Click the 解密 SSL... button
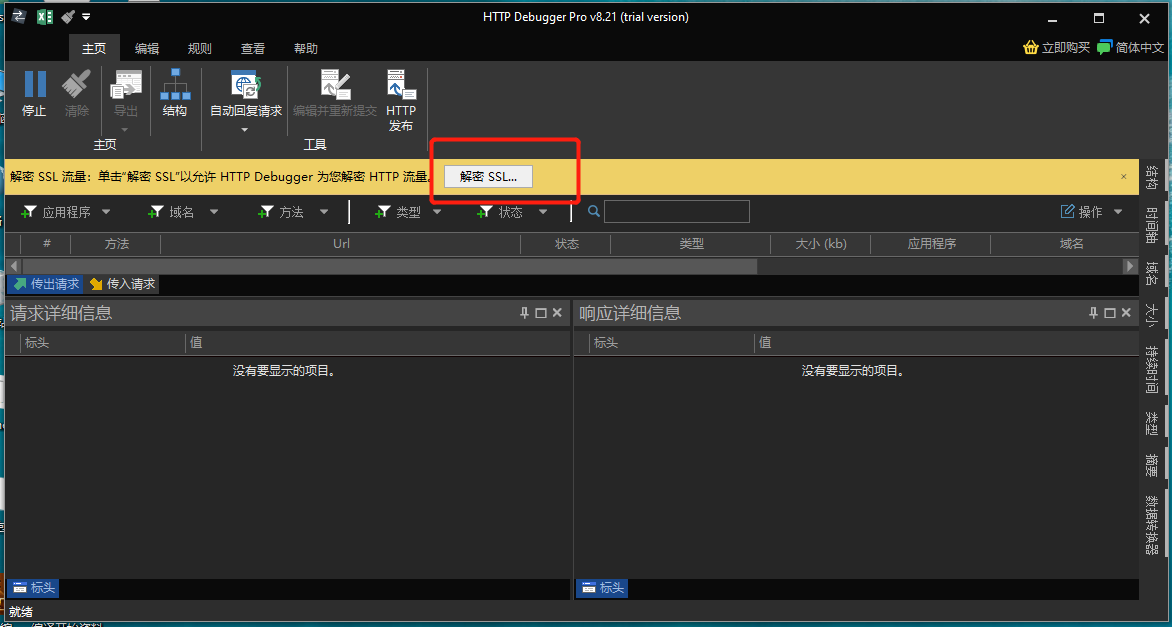Image resolution: width=1172 pixels, height=627 pixels. pyautogui.click(x=489, y=177)
